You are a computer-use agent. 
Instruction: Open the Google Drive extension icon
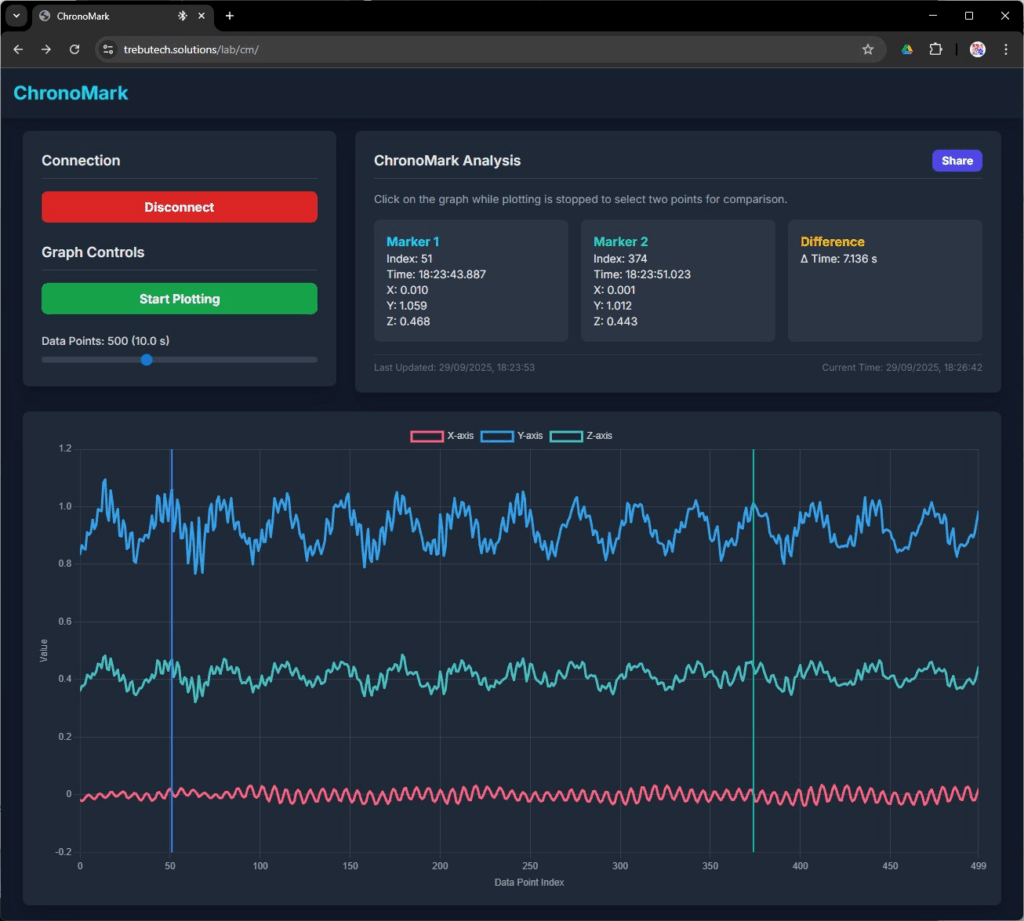[907, 49]
